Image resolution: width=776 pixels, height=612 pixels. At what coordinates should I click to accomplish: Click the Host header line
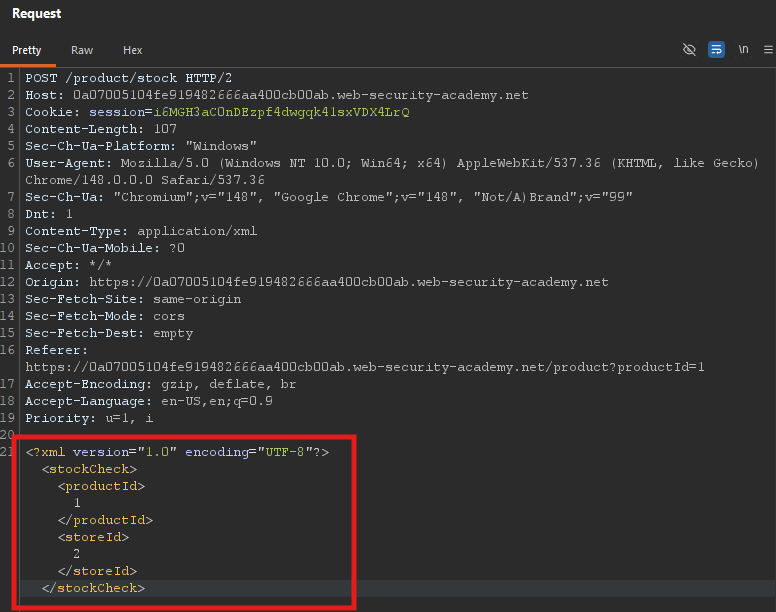[x=277, y=95]
